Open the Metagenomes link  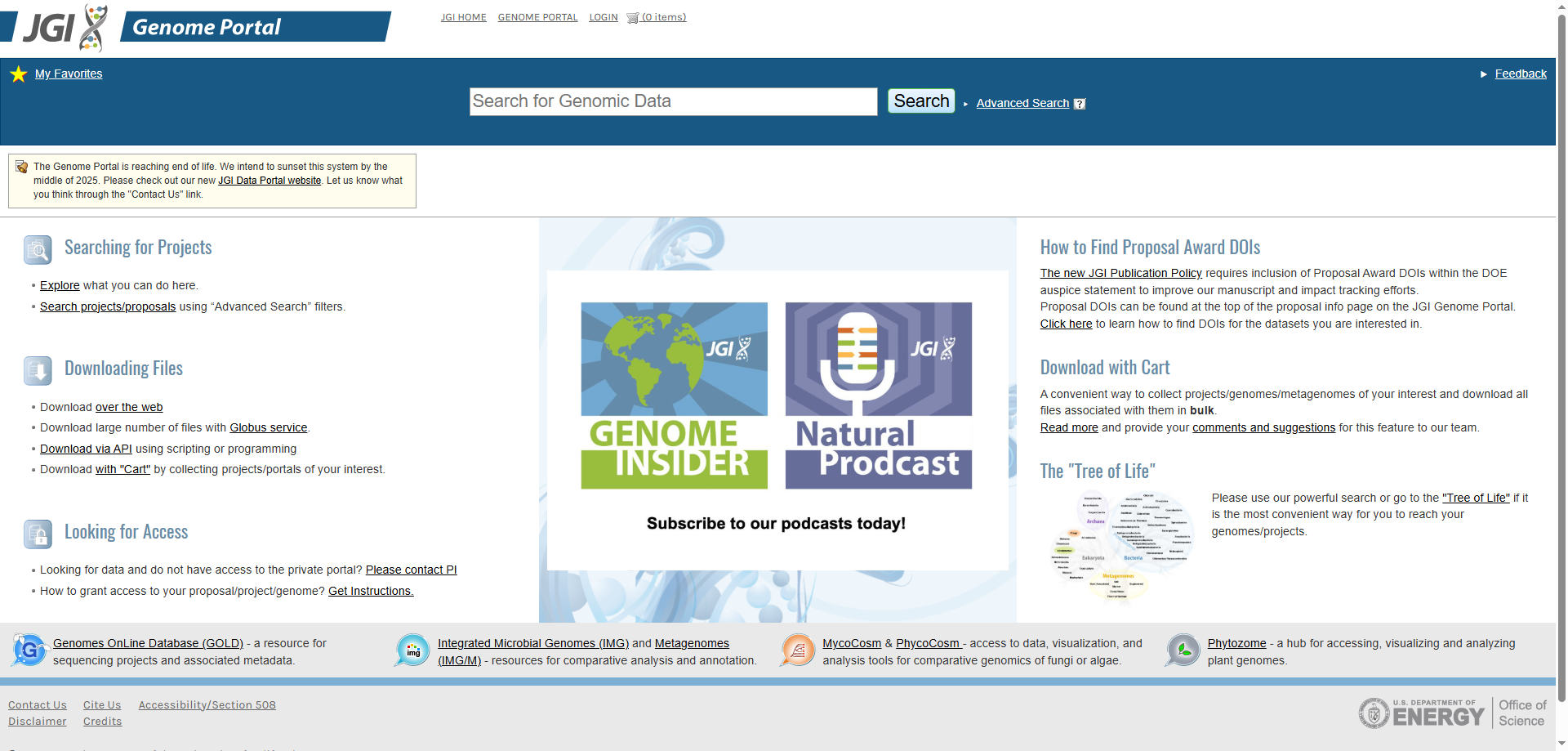tap(692, 643)
